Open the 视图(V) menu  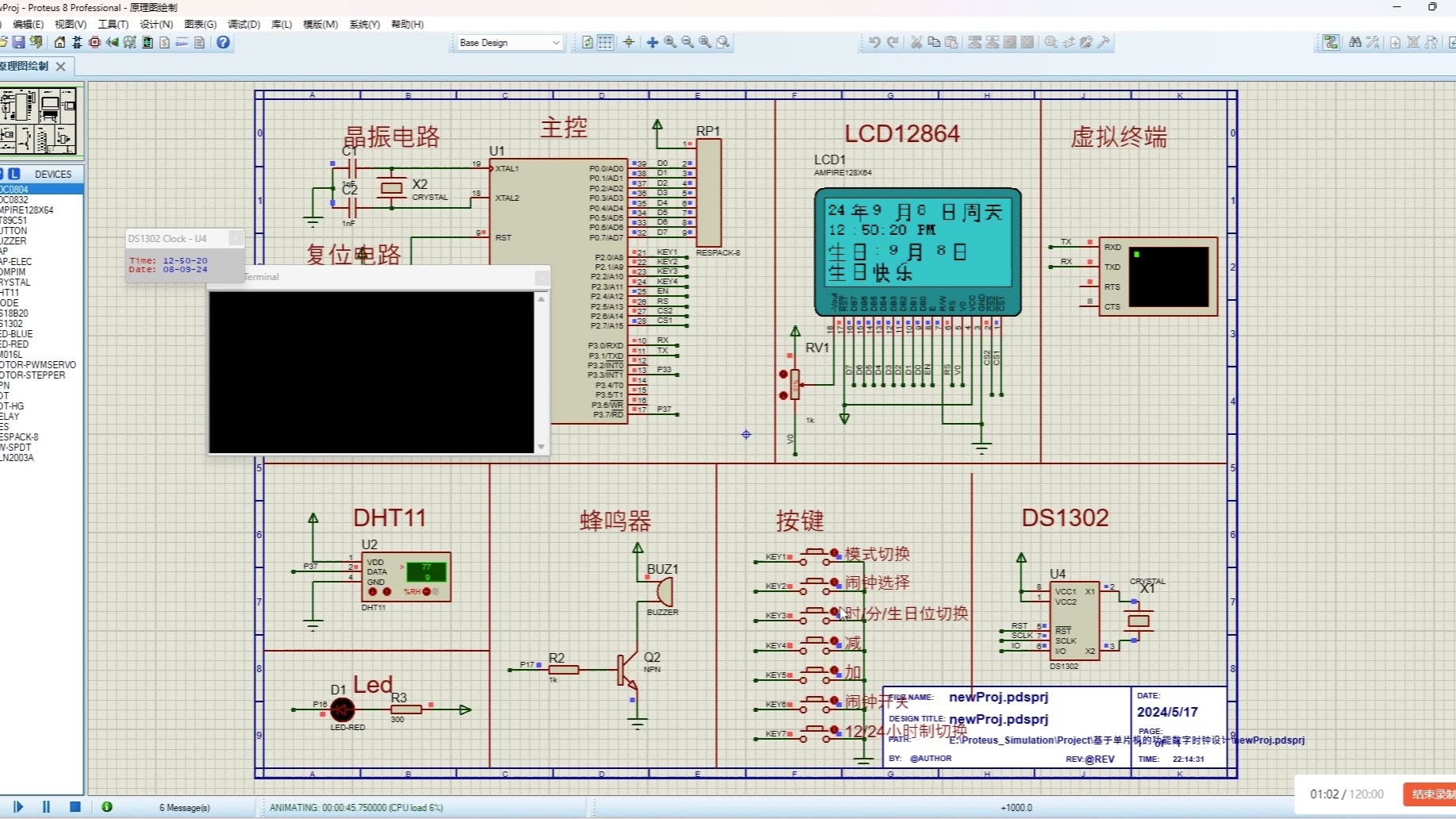point(70,24)
